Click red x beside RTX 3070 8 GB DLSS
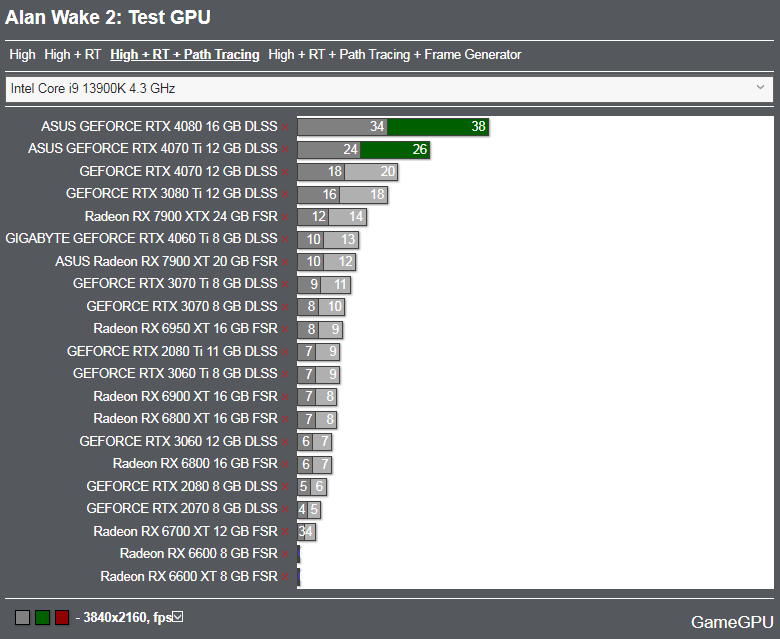Screen dimensions: 780x639 (285, 307)
